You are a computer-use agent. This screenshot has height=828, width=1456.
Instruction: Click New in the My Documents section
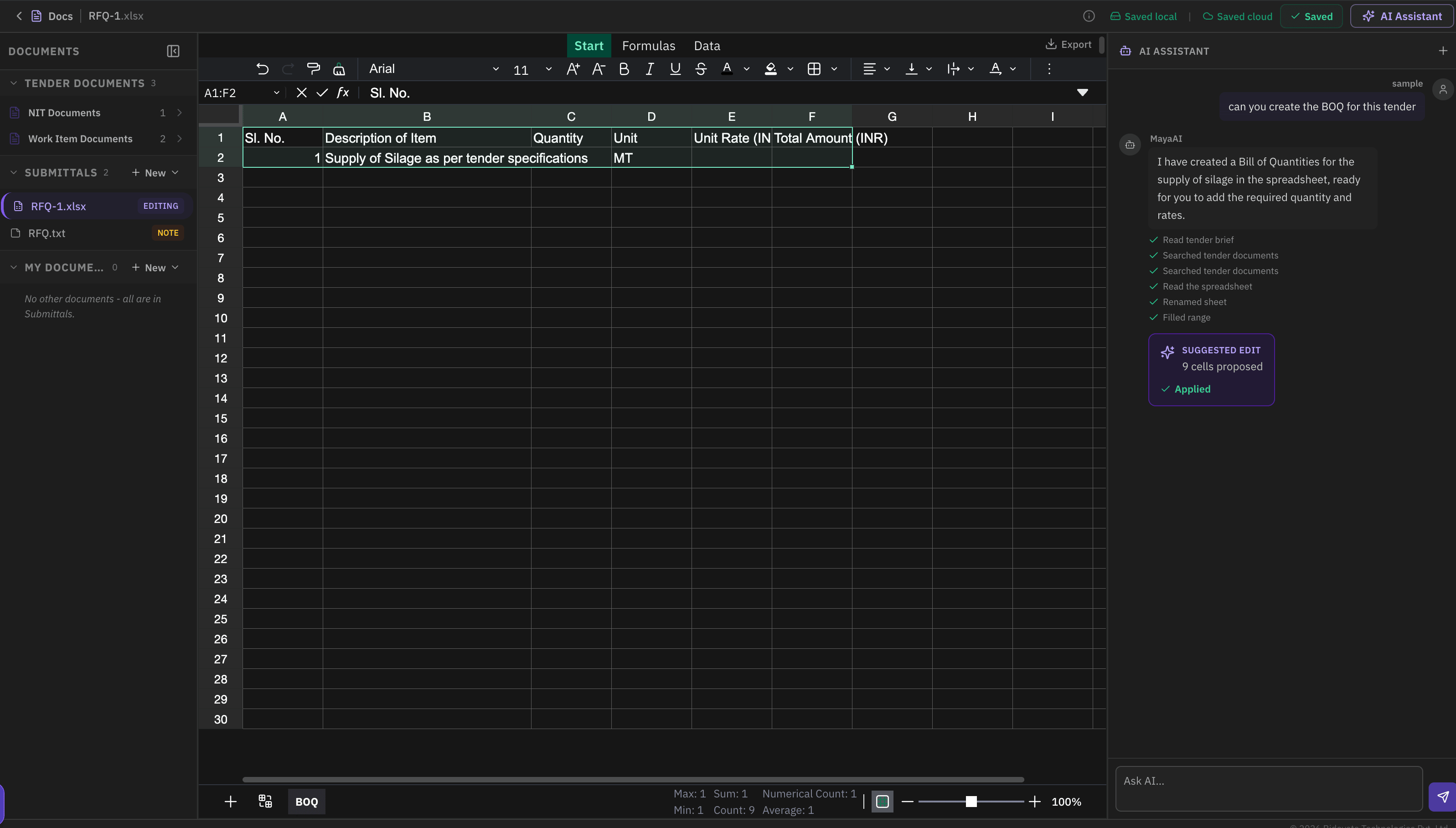155,268
